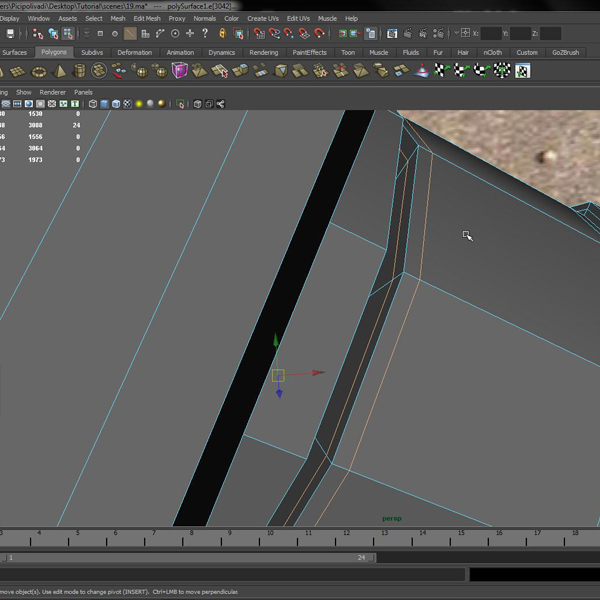
Task: Open the transform input mode dropdown arrow
Action: tap(456, 33)
